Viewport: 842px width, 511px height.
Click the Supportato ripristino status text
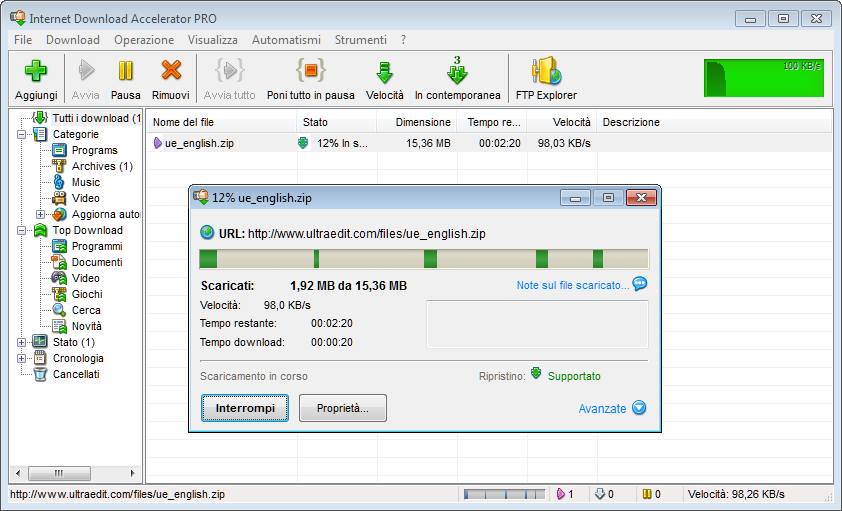pos(574,376)
